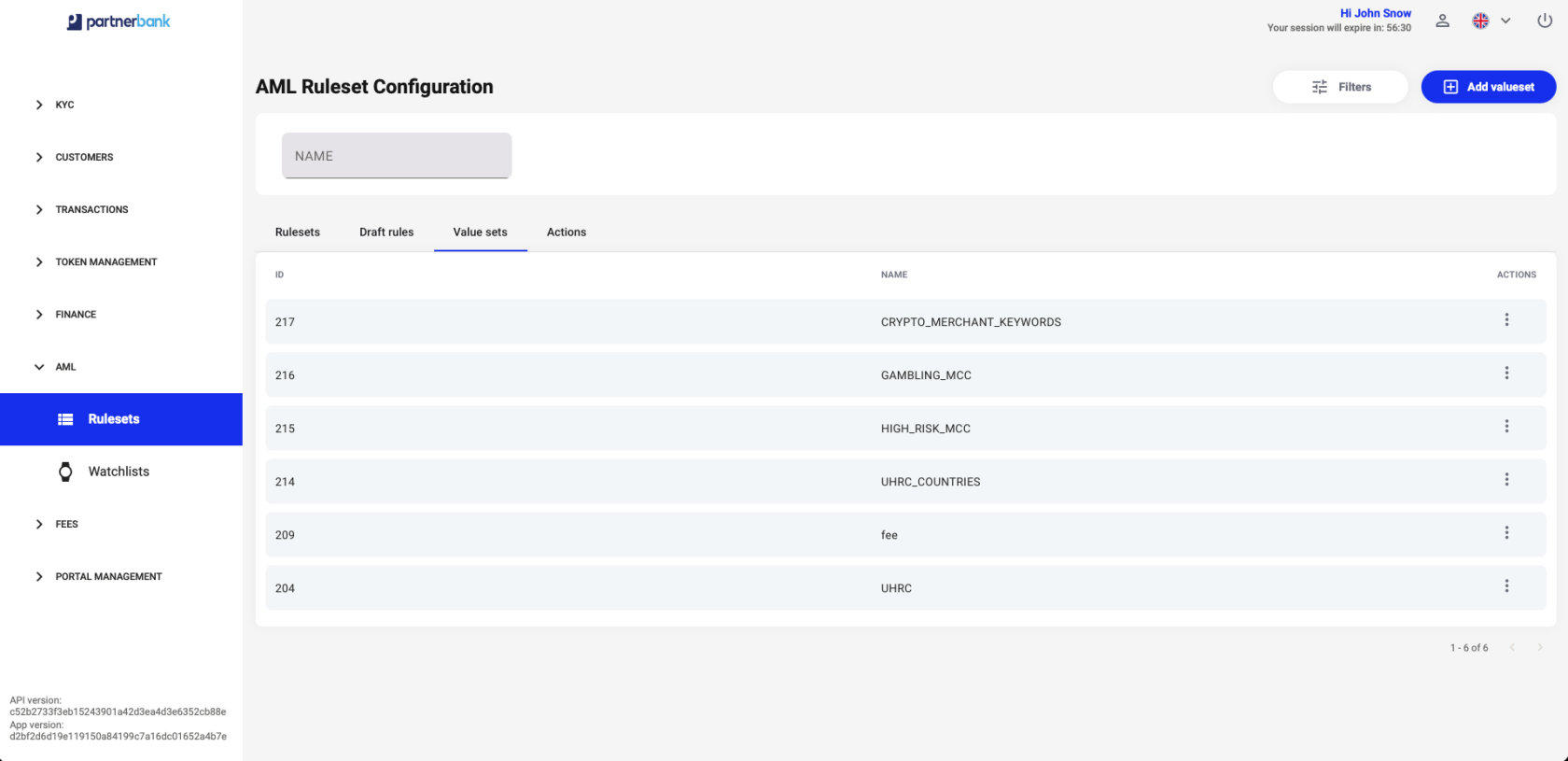Image resolution: width=1568 pixels, height=761 pixels.
Task: Click the HIGH_RISK_MCC name cell
Action: 926,429
